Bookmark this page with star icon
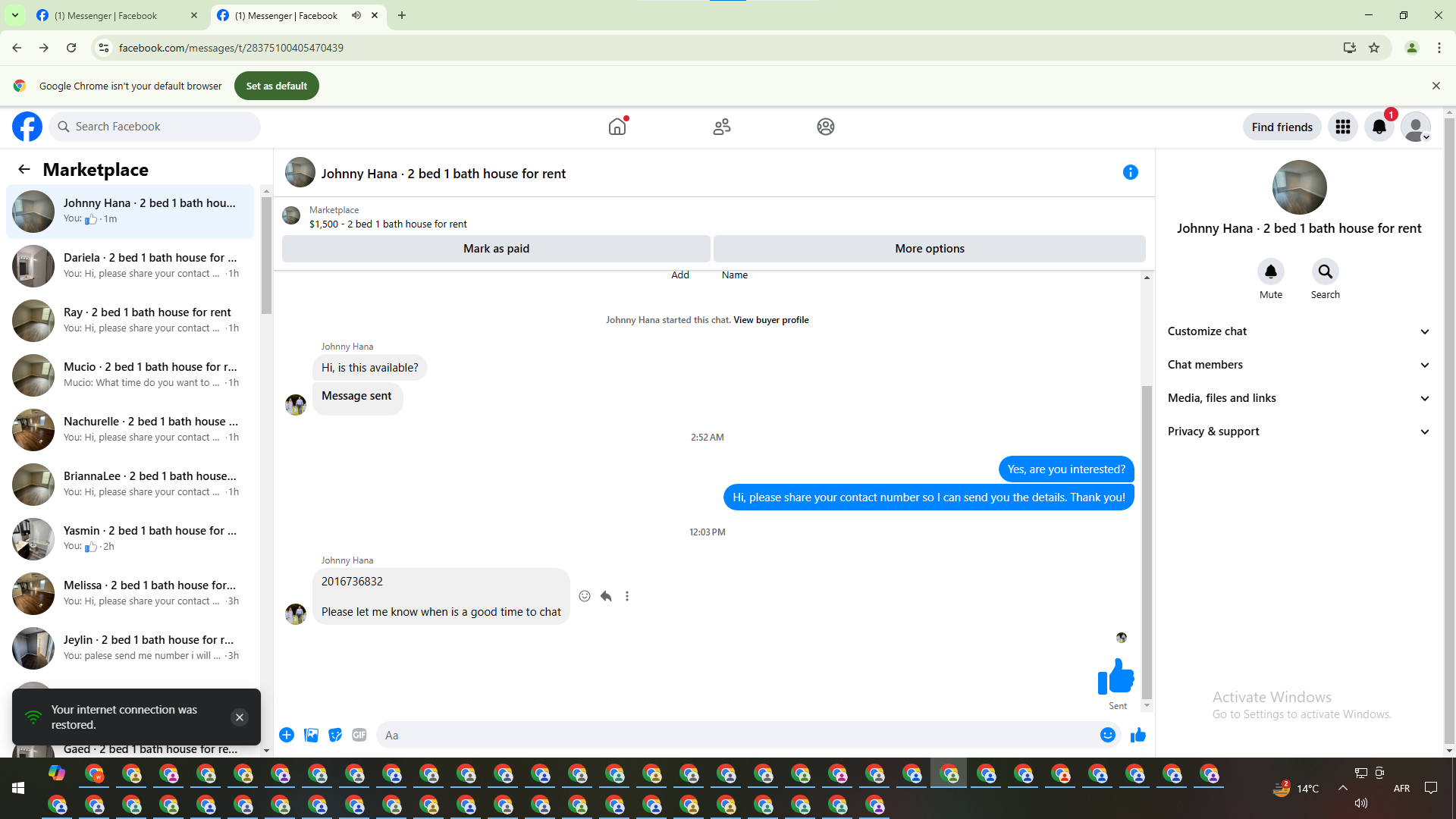Image resolution: width=1456 pixels, height=819 pixels. (1374, 48)
